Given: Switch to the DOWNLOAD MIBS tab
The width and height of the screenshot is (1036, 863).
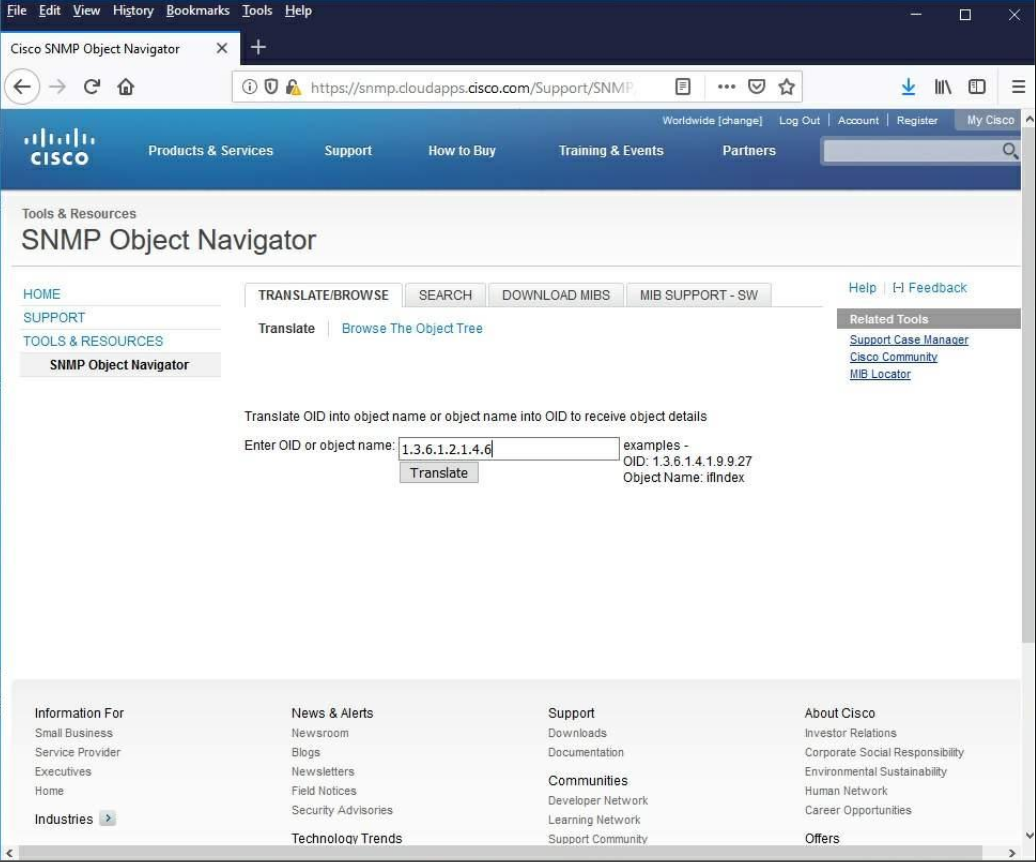Looking at the screenshot, I should [556, 295].
